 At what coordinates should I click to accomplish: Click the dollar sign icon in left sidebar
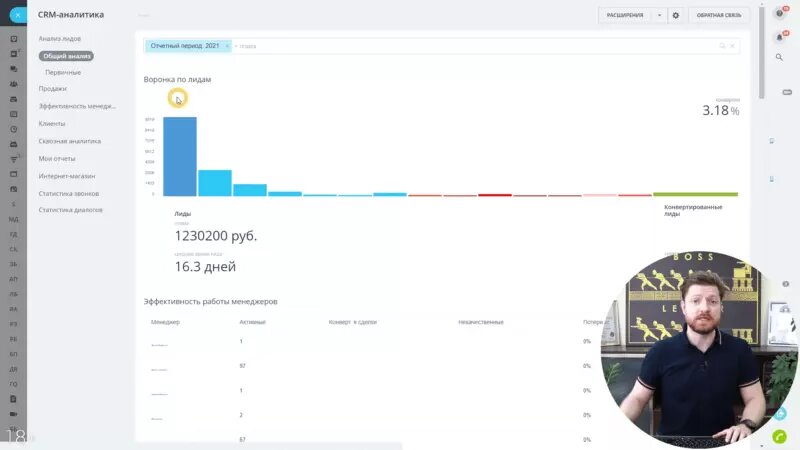14,204
